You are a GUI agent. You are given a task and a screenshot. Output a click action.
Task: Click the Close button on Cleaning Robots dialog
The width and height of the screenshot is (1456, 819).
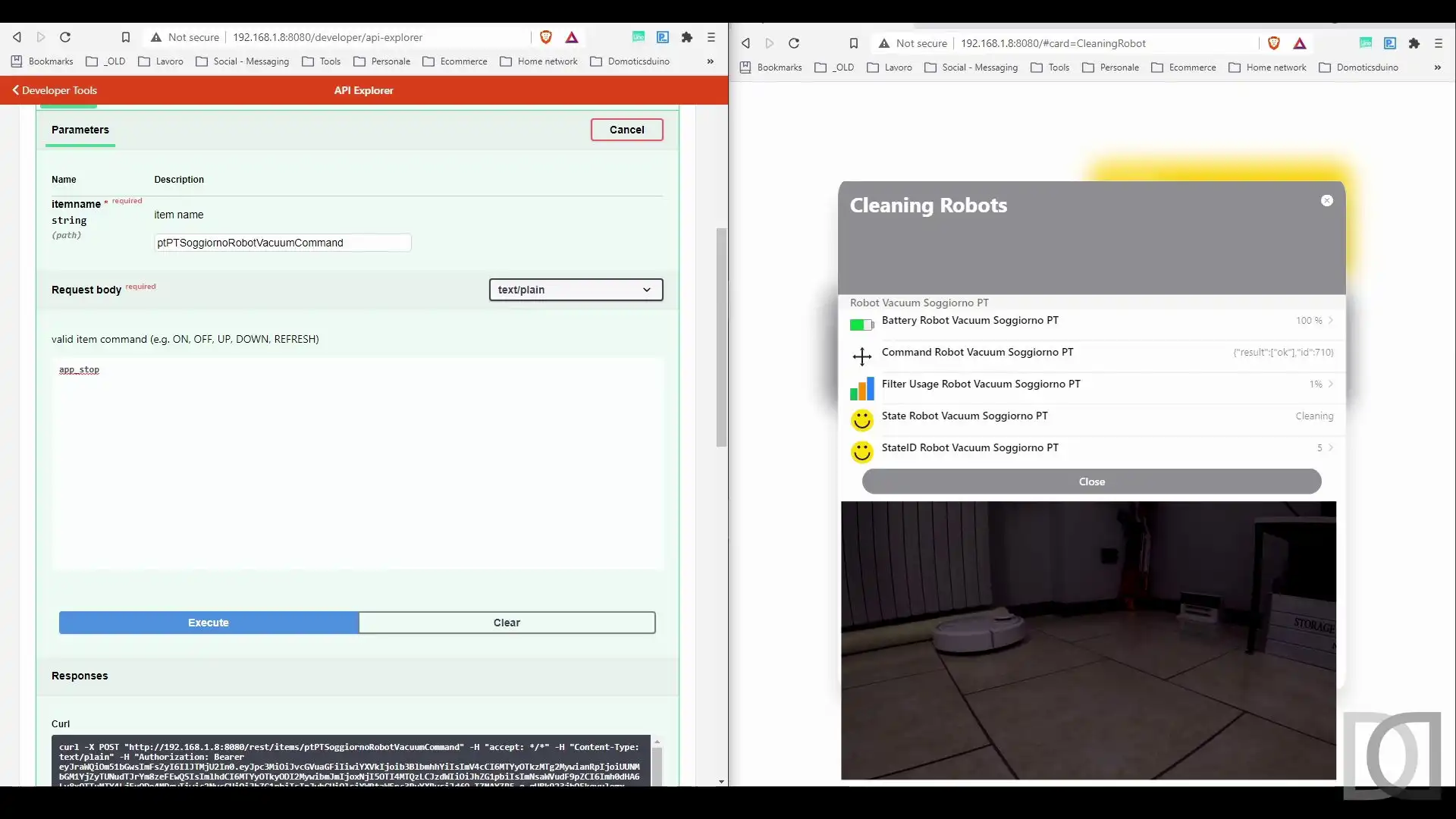click(1091, 481)
